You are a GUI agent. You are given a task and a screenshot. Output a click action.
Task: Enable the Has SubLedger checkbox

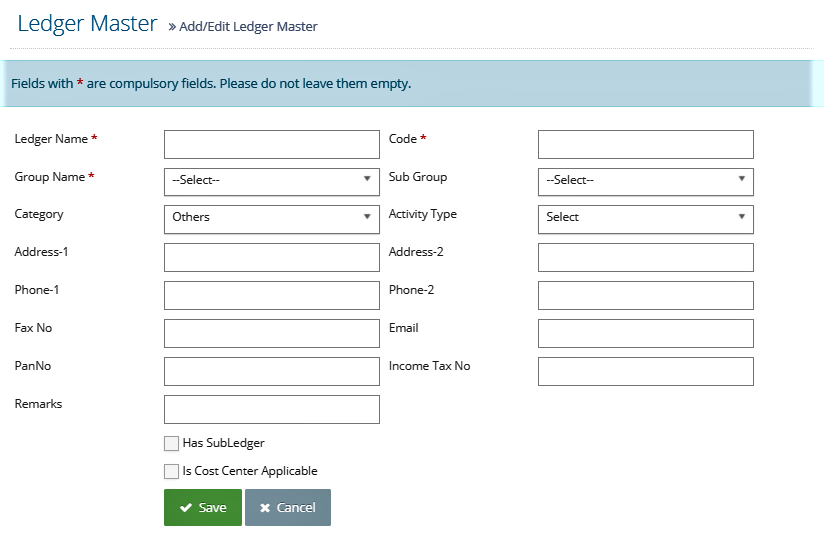[171, 443]
